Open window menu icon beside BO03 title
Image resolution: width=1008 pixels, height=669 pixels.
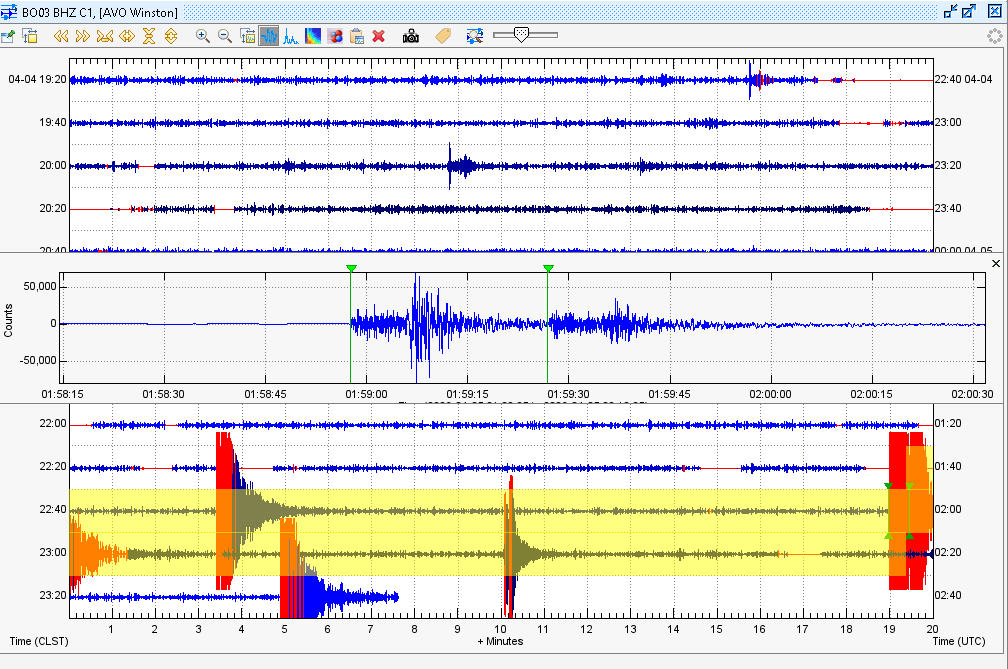[x=9, y=12]
